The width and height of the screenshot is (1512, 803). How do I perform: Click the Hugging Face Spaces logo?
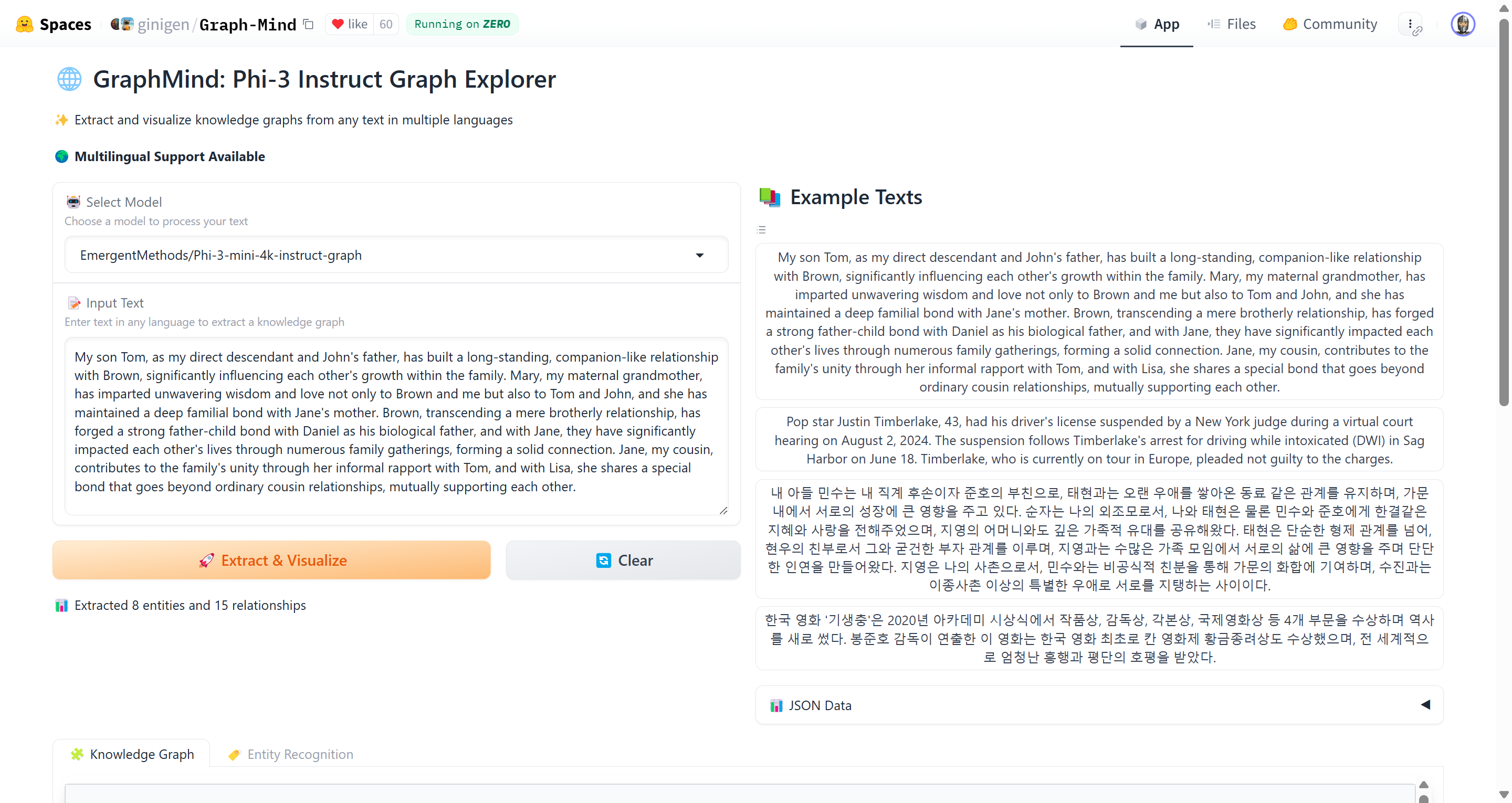[x=25, y=24]
